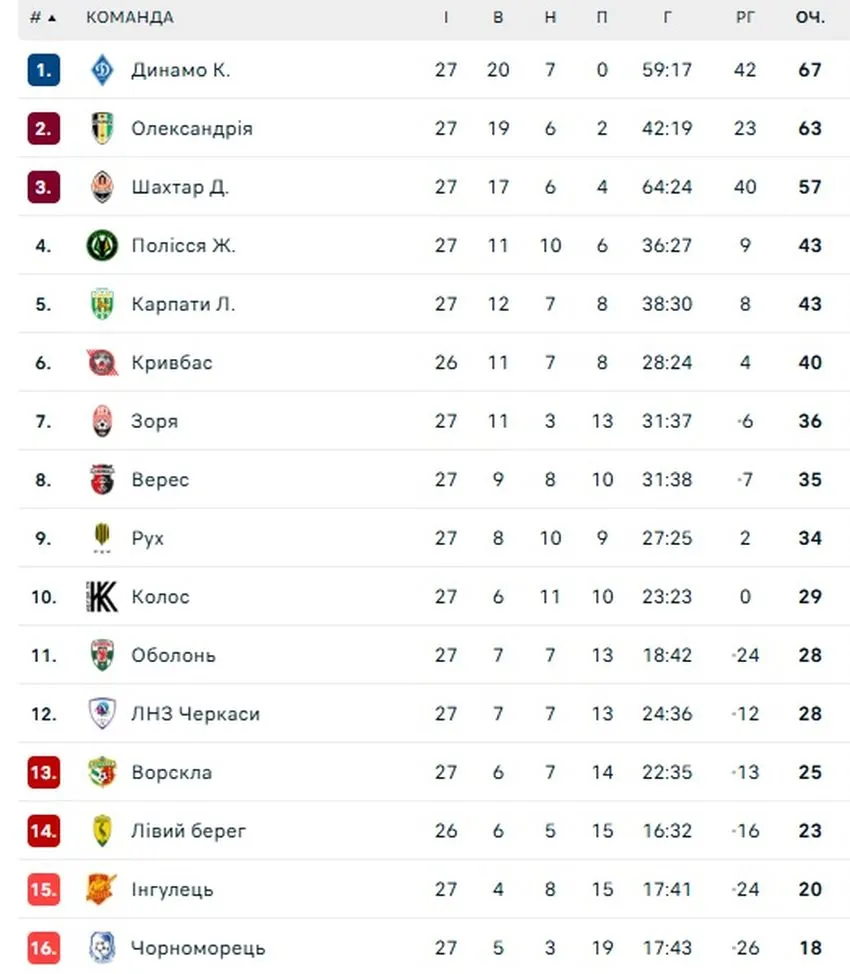This screenshot has height=974, width=850.
Task: Open the Зоря team link
Action: tap(155, 421)
